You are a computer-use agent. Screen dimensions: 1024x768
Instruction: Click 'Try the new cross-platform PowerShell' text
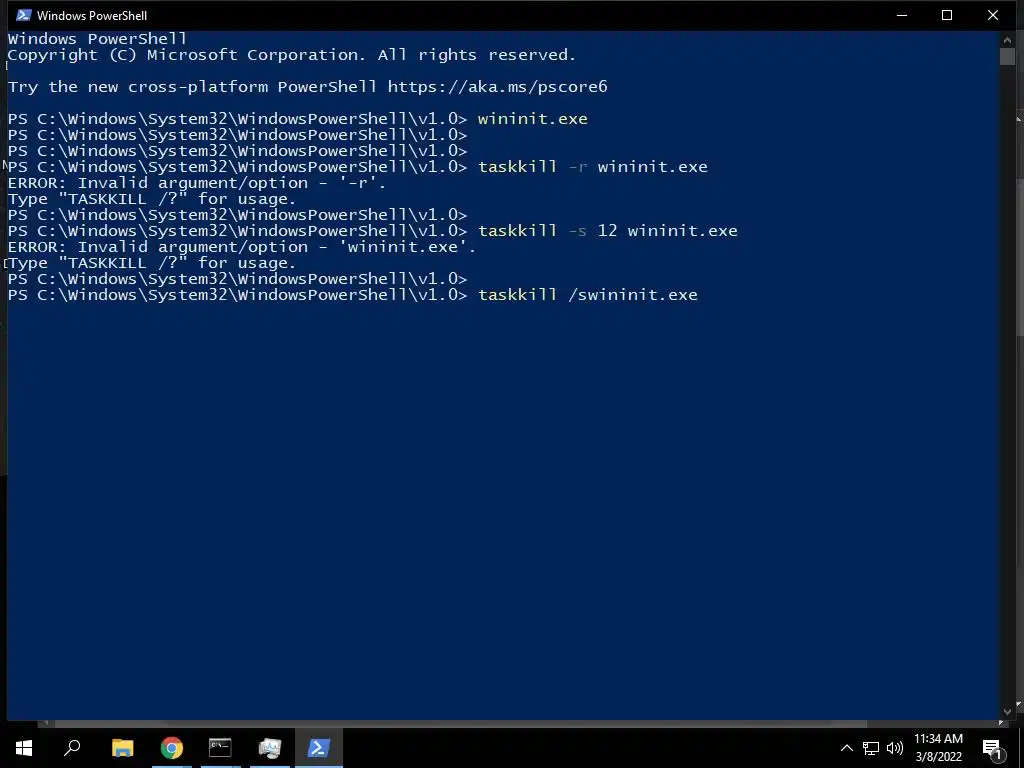(x=192, y=87)
